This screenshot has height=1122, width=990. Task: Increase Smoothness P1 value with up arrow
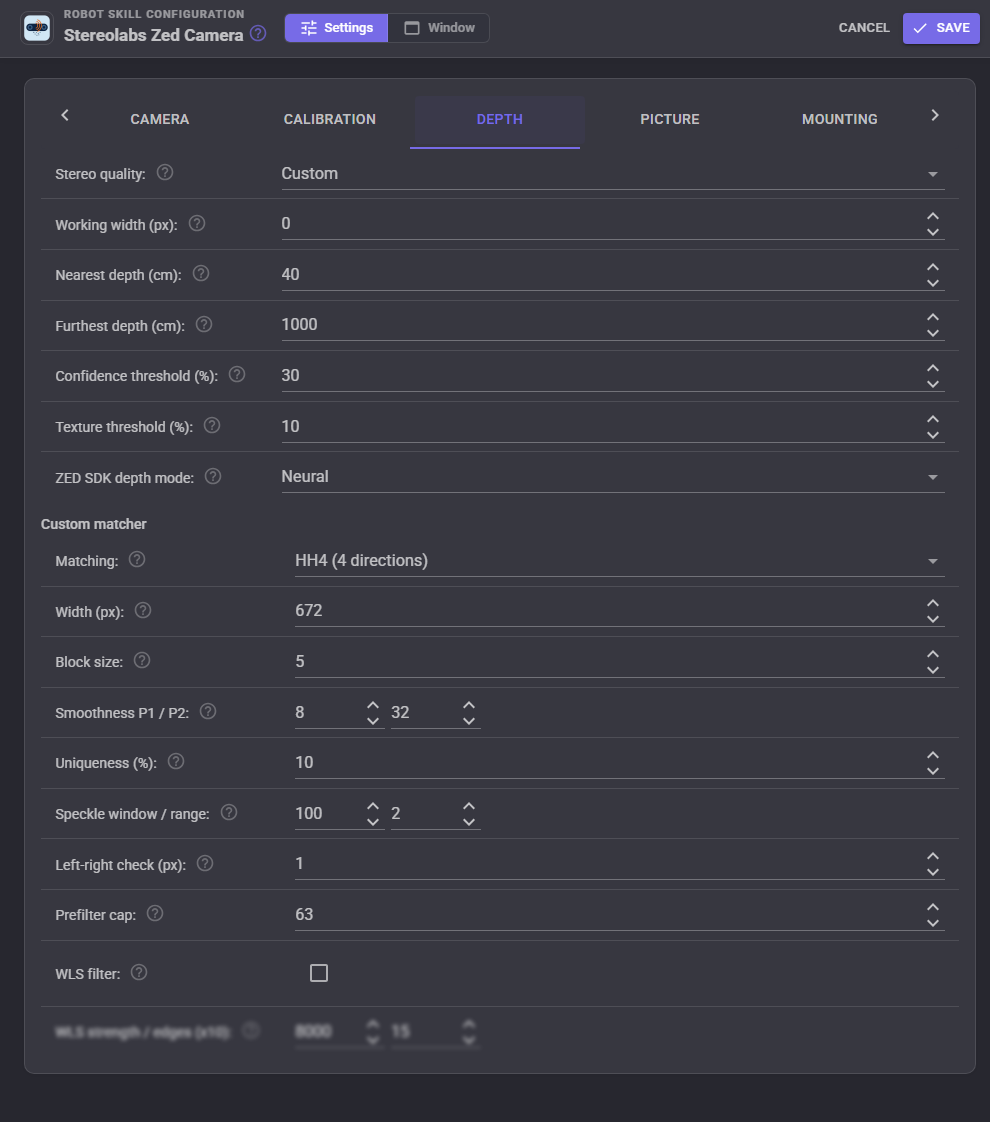373,705
